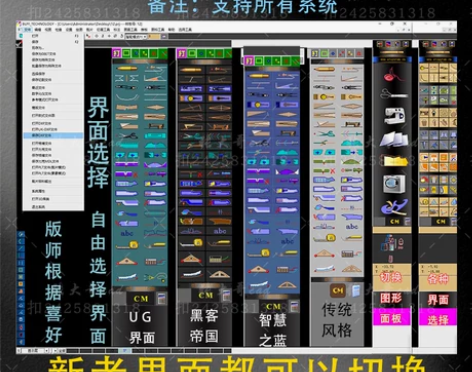The width and height of the screenshot is (472, 372).
Task: Select the white sewing machine icon
Action: pyautogui.click(x=395, y=115)
